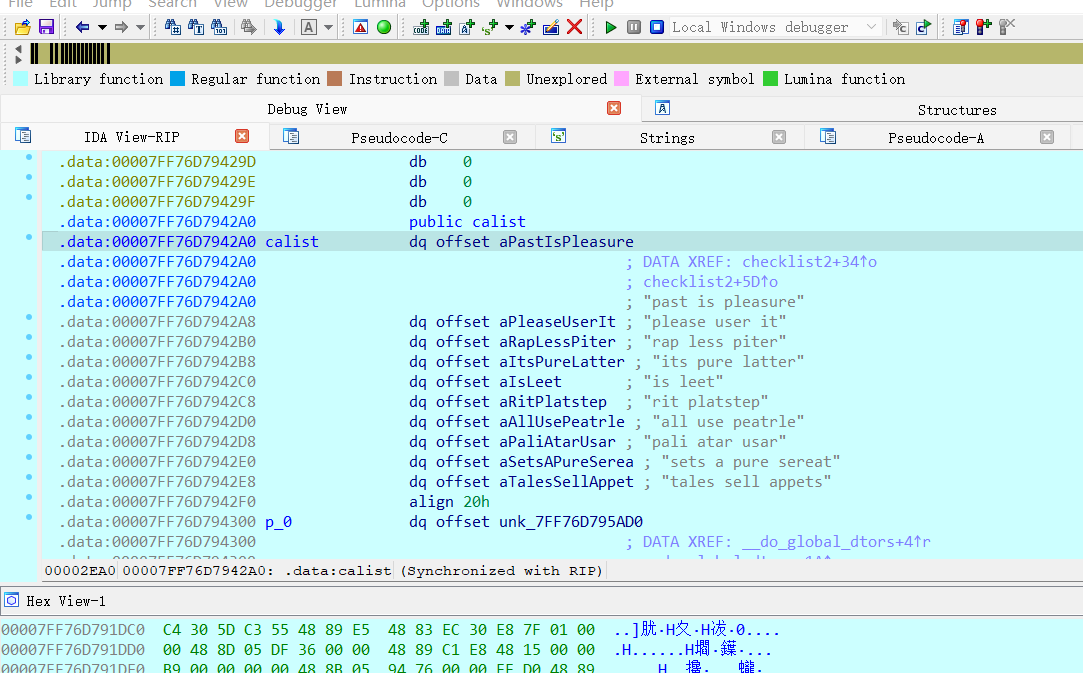
Task: Click the Regular function blue color swatch
Action: 178,79
